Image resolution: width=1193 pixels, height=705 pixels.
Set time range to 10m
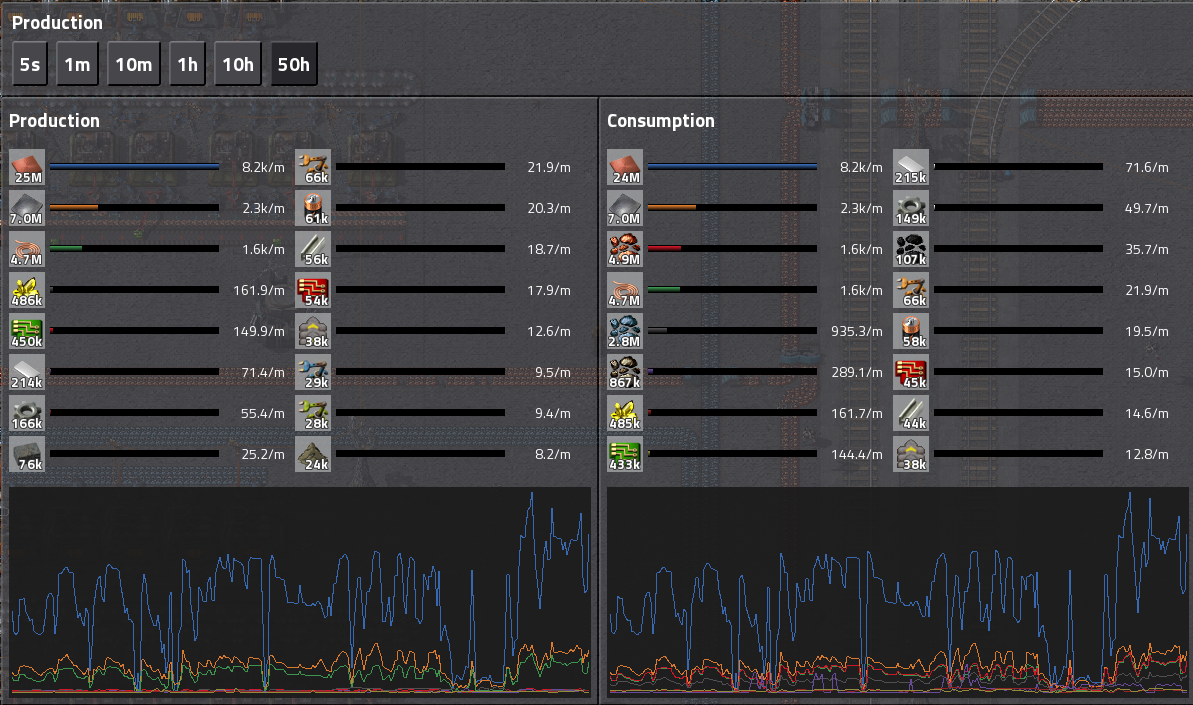(134, 64)
